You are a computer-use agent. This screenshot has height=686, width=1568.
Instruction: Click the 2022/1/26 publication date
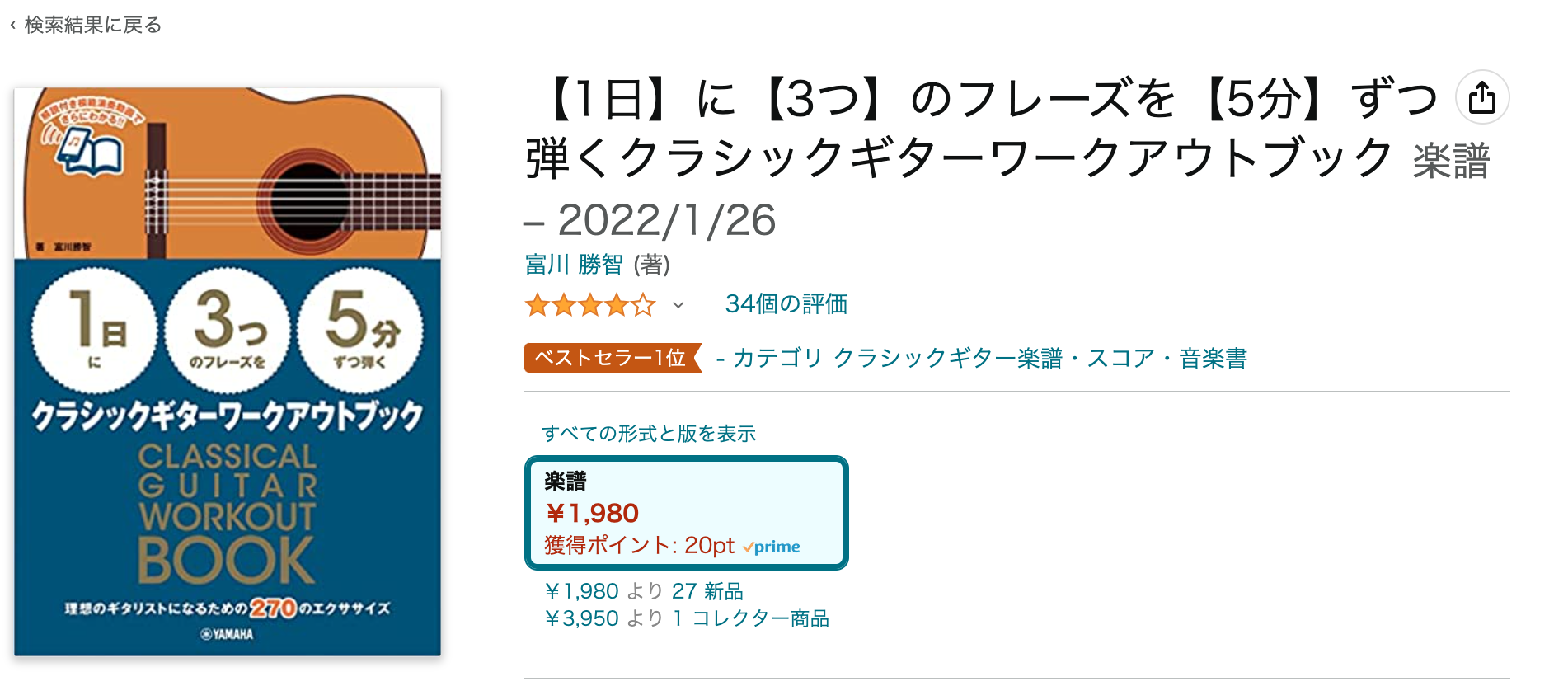[666, 220]
